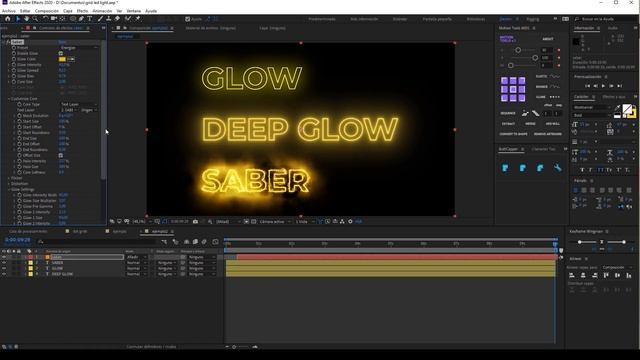Toggle the Ajuste snapping checkbox in toolbar
Viewport: 640px width, 360px height.
[x=187, y=19]
